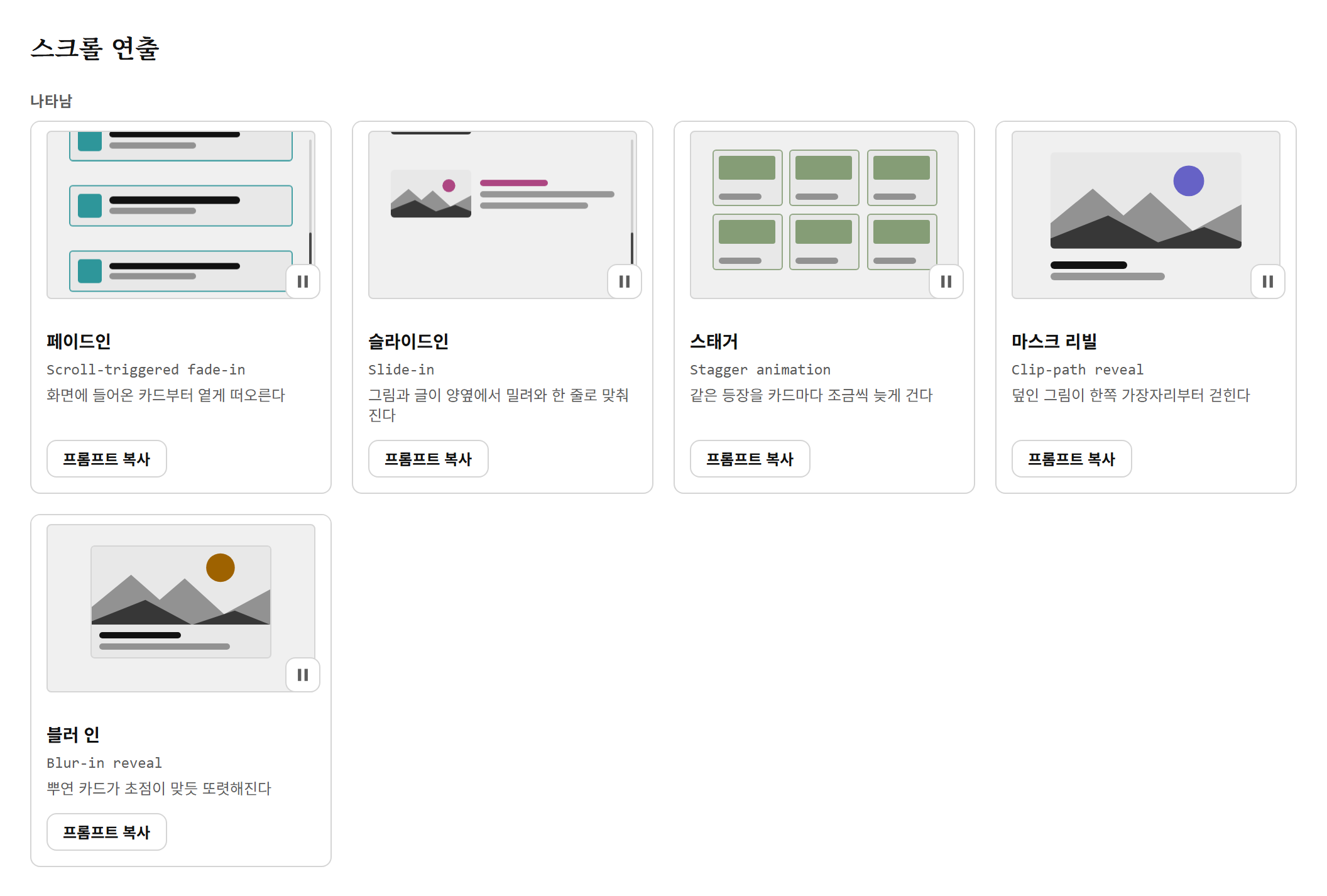
Task: Click the 'Scroll-triggered fade-in' subtitle
Action: (146, 369)
